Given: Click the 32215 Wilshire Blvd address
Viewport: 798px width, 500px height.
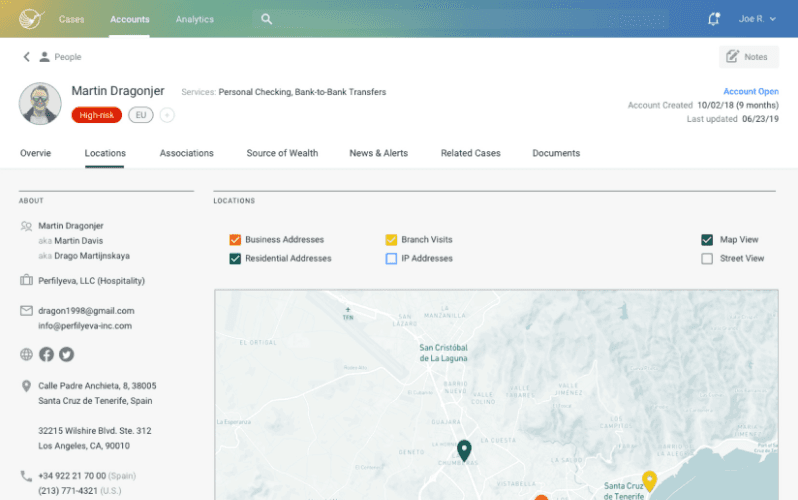Looking at the screenshot, I should 95,438.
